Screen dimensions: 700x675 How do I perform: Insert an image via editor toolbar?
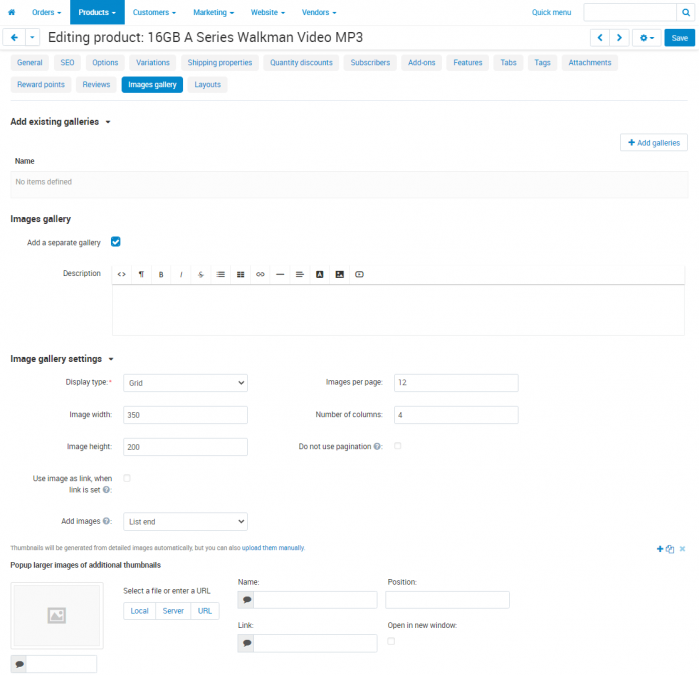pos(340,275)
